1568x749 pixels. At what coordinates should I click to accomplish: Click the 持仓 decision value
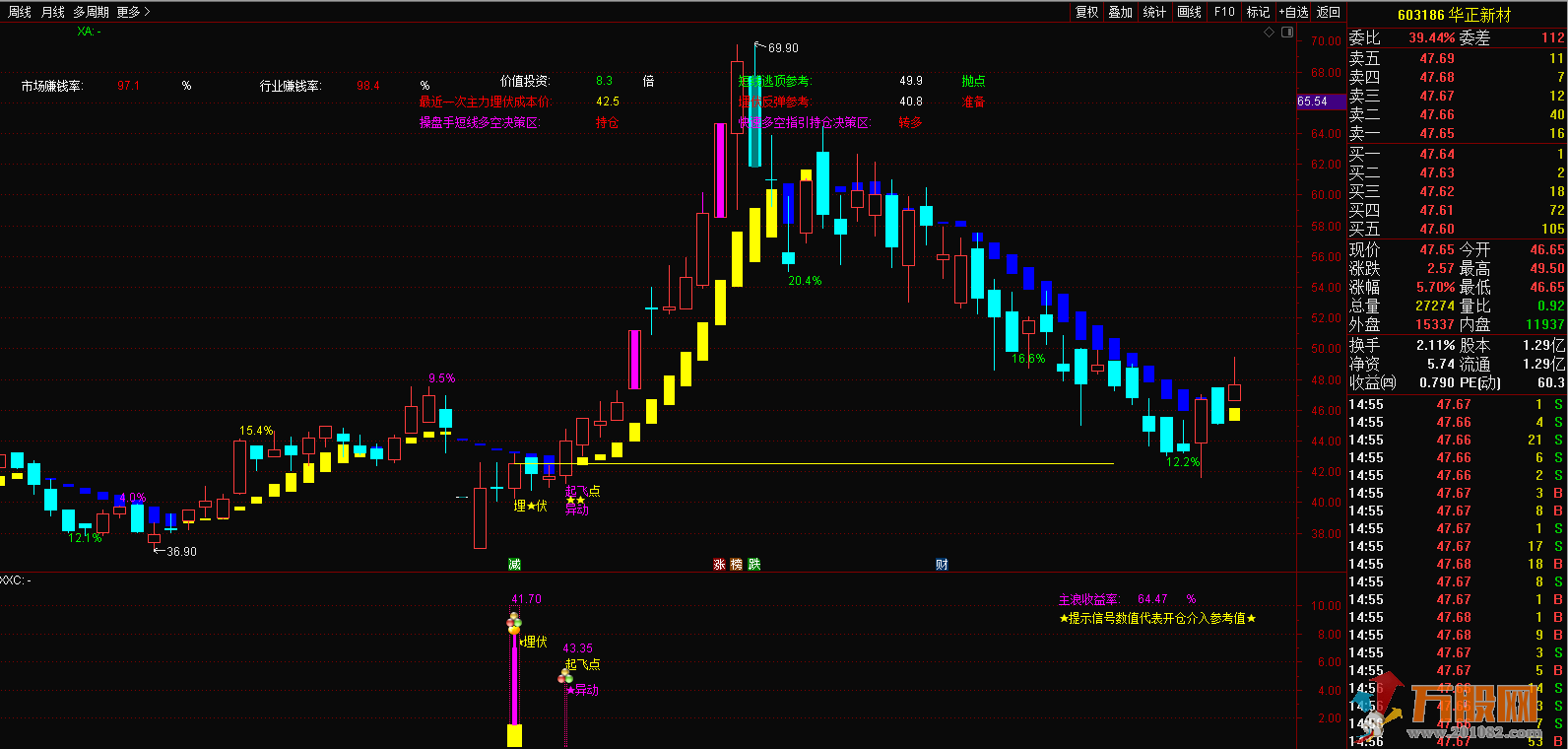(x=607, y=122)
